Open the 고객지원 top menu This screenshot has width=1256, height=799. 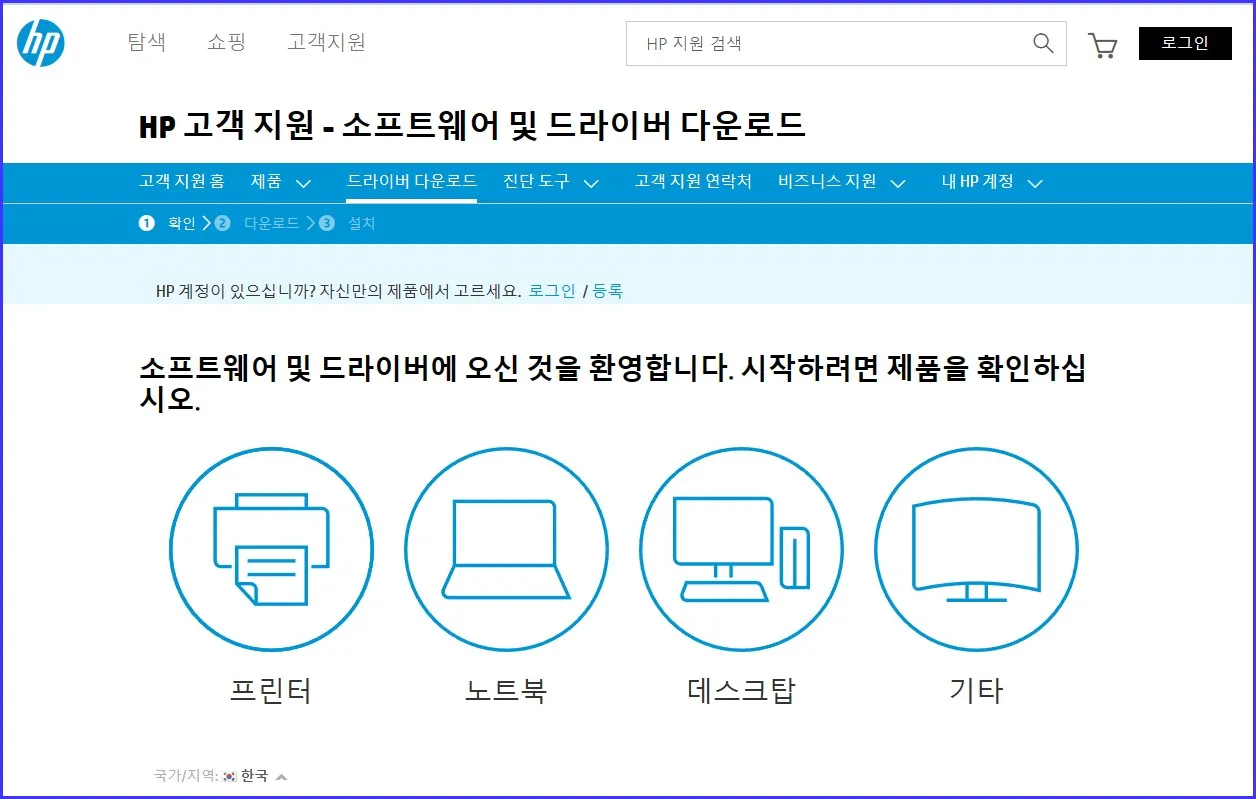(x=326, y=42)
